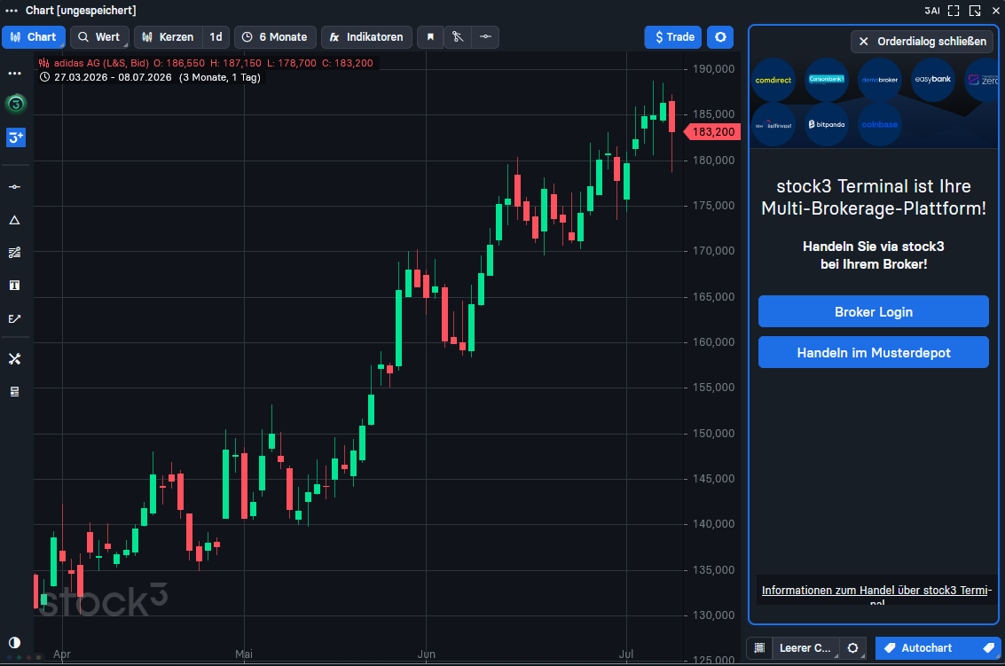Select the Fibonacci/trend lines drawing tool

(x=15, y=253)
